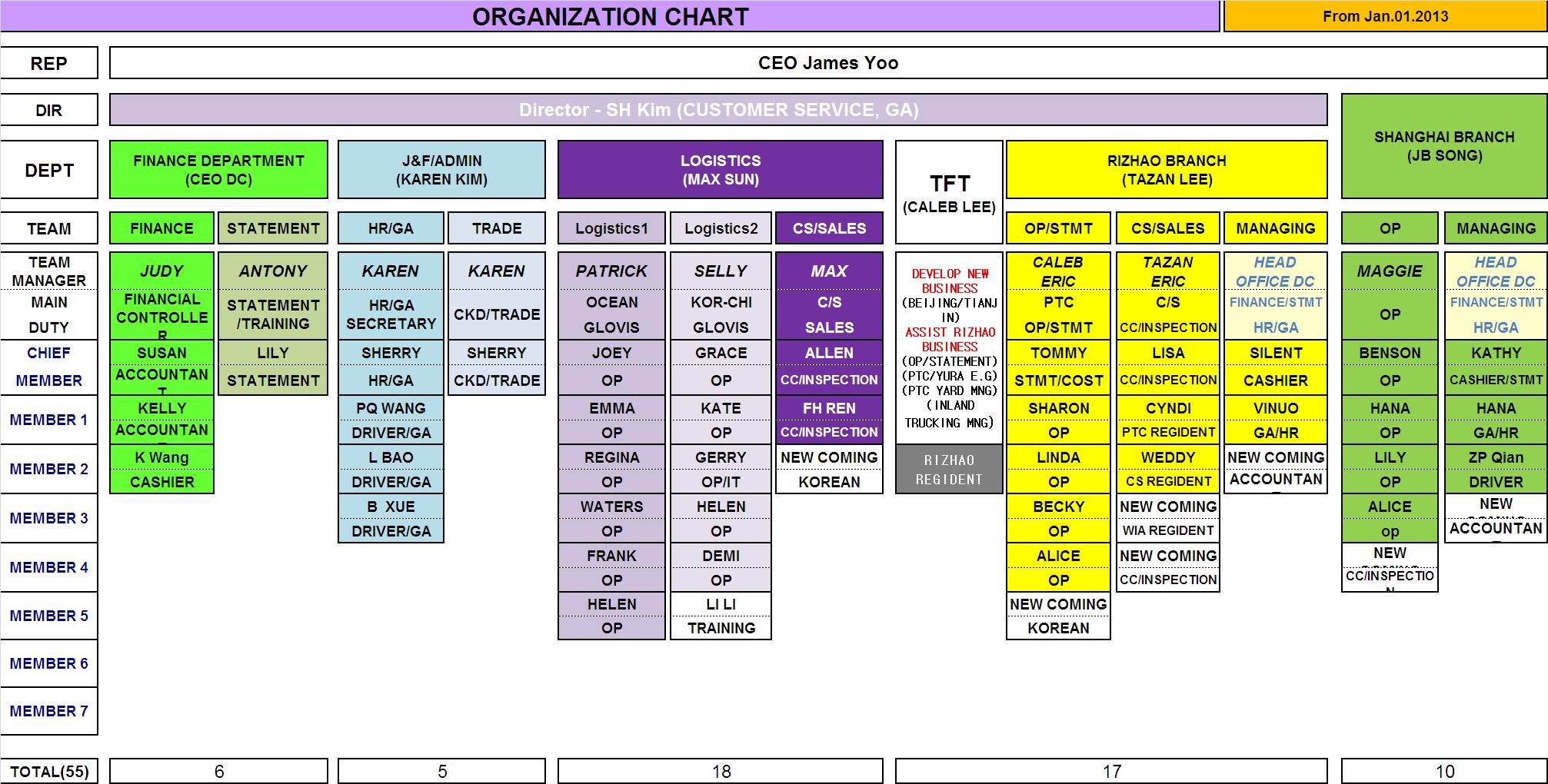The width and height of the screenshot is (1548, 784).
Task: Click the LOGISTICS (MAX SUN) department header
Action: point(720,170)
